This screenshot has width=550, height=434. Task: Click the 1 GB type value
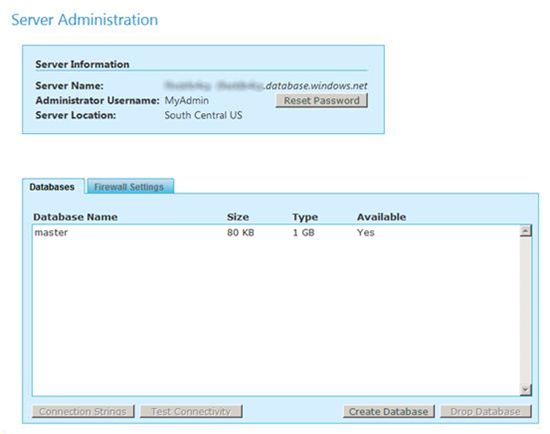(x=303, y=232)
